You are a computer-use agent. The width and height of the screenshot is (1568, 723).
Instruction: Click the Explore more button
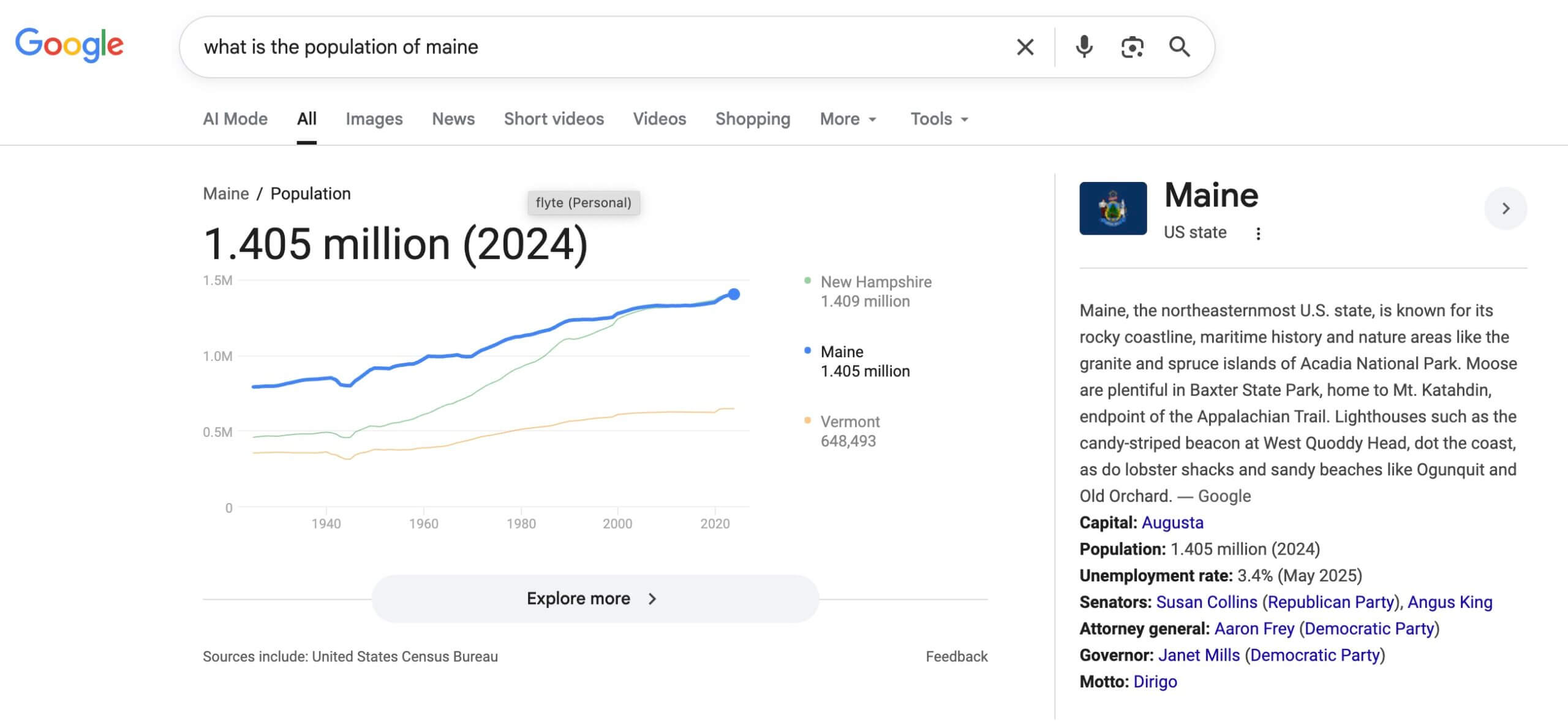(595, 599)
